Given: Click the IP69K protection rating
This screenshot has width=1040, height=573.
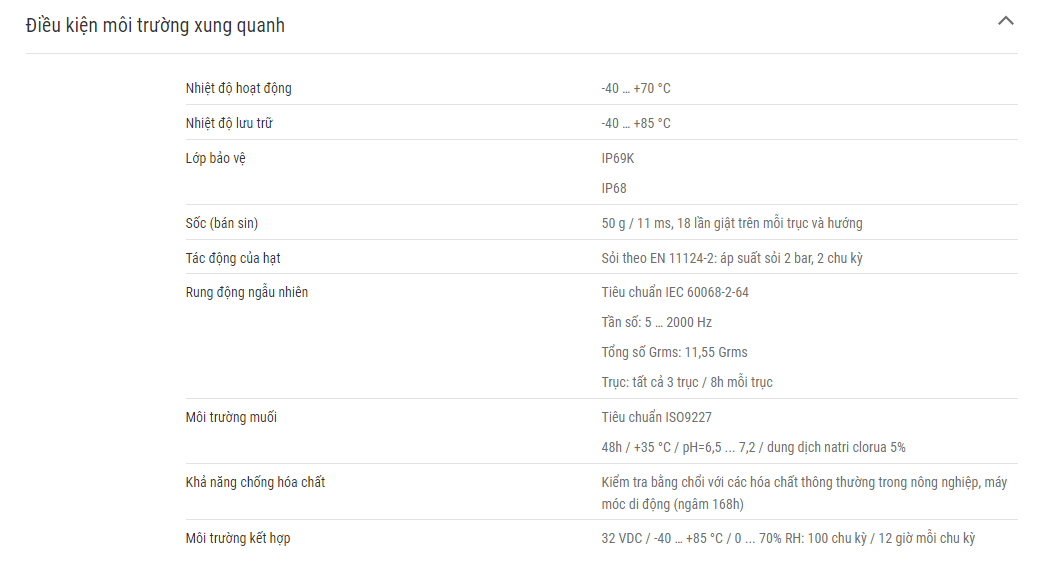Looking at the screenshot, I should (x=618, y=159).
